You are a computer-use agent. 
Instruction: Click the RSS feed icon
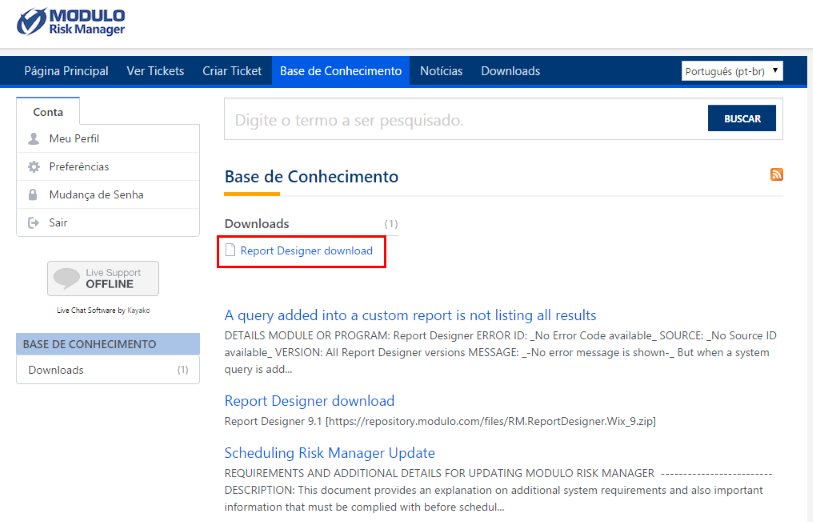[776, 175]
